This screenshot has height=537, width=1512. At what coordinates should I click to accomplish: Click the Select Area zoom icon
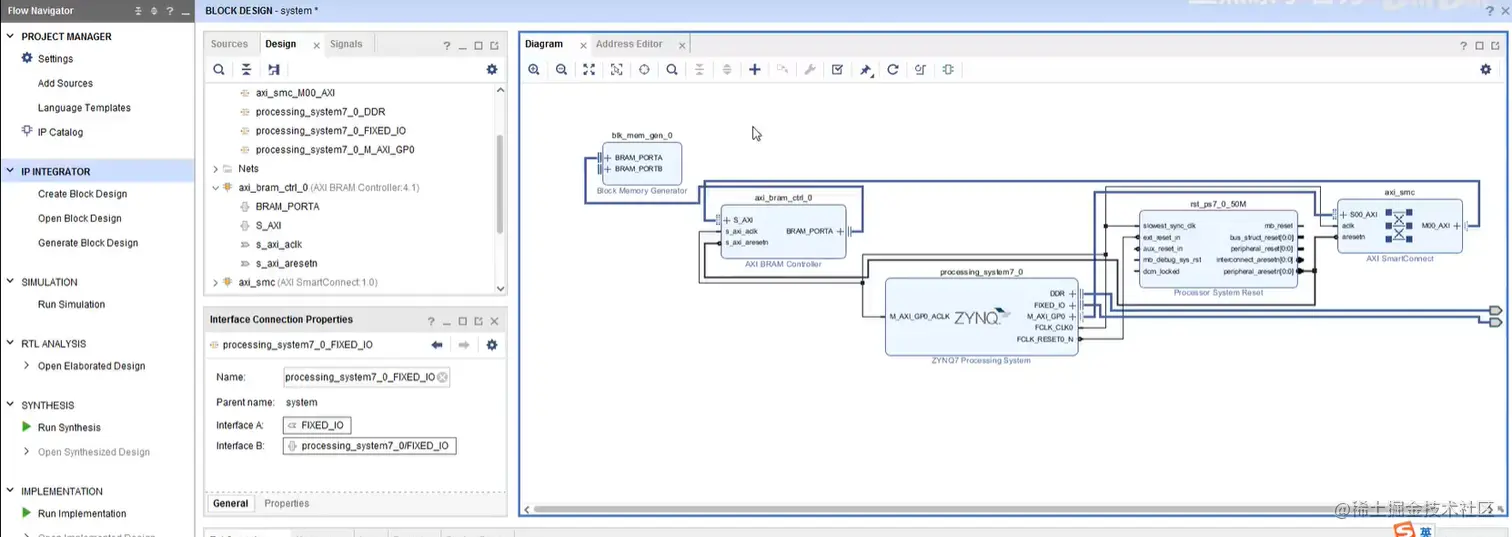pyautogui.click(x=617, y=70)
